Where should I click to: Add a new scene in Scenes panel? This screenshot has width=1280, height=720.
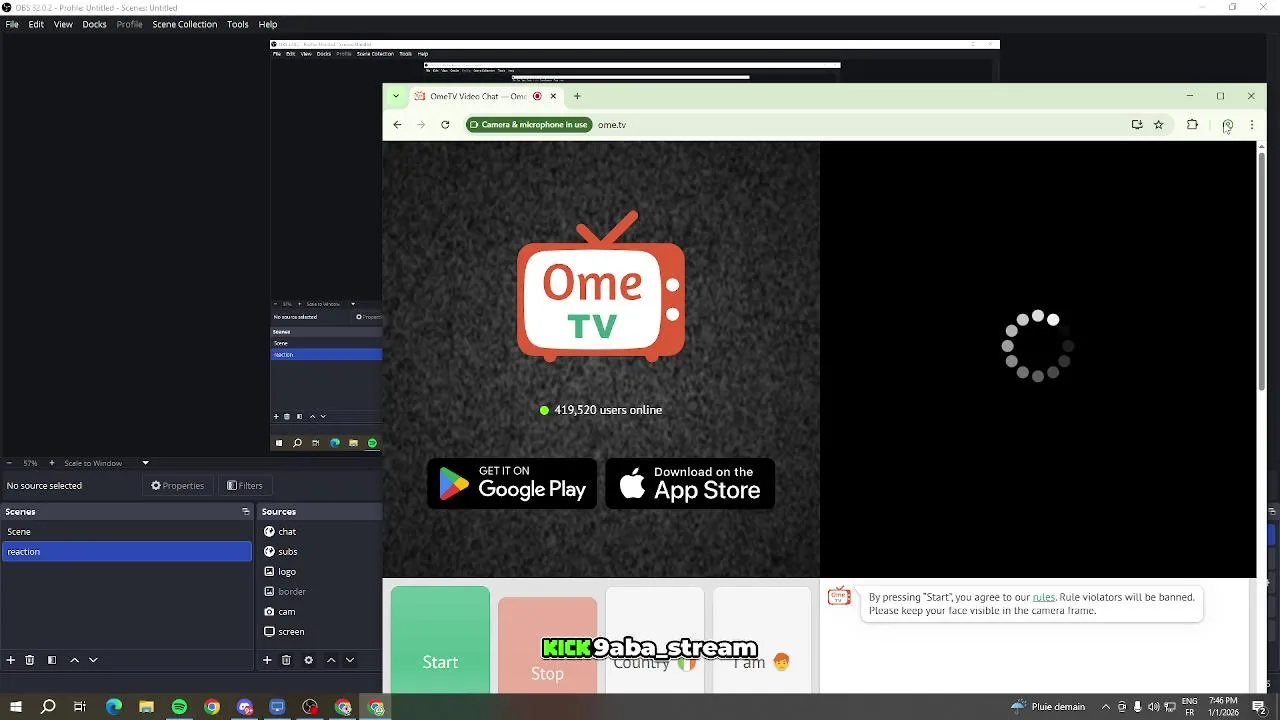click(11, 660)
